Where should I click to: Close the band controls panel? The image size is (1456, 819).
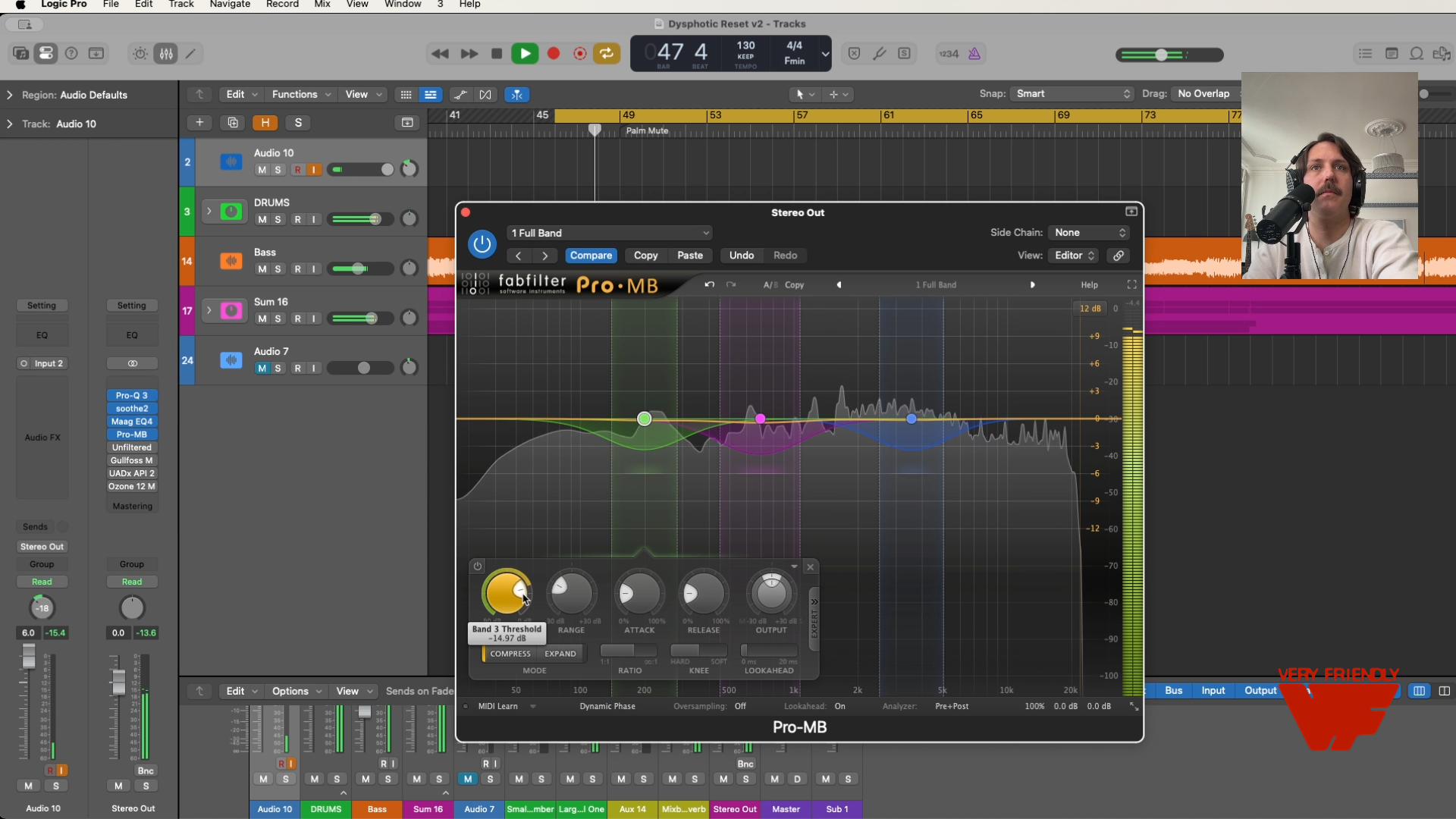(x=810, y=567)
